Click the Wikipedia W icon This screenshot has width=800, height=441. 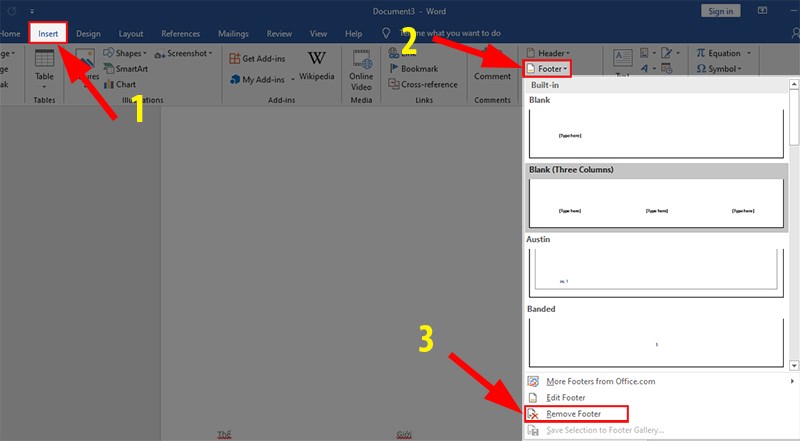[x=316, y=58]
